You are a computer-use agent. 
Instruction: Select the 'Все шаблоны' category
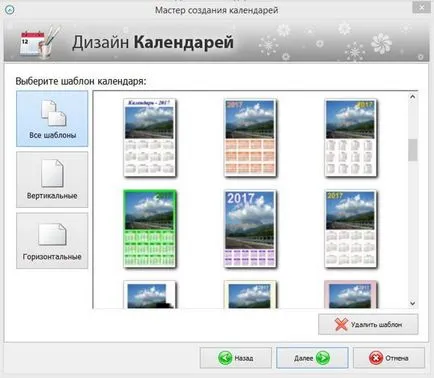pyautogui.click(x=52, y=119)
